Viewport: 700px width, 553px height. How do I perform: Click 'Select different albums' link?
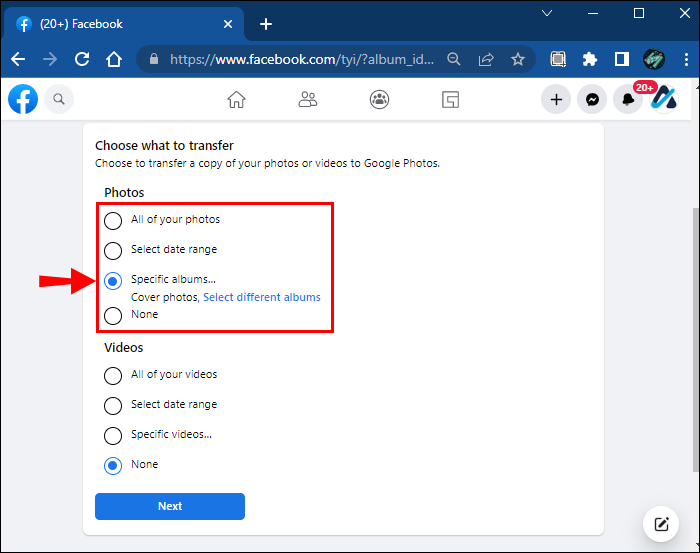262,297
